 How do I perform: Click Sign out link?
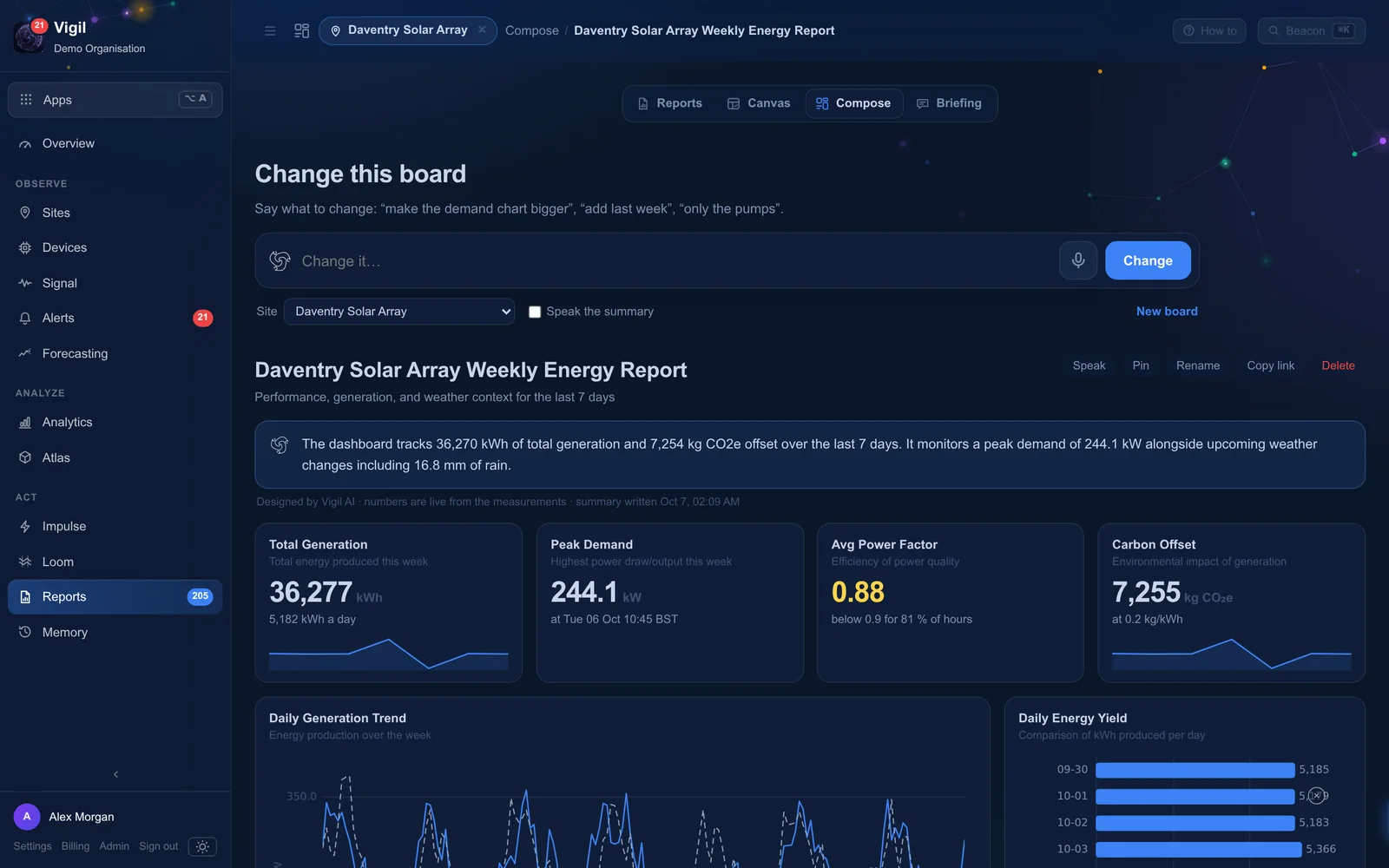point(158,846)
